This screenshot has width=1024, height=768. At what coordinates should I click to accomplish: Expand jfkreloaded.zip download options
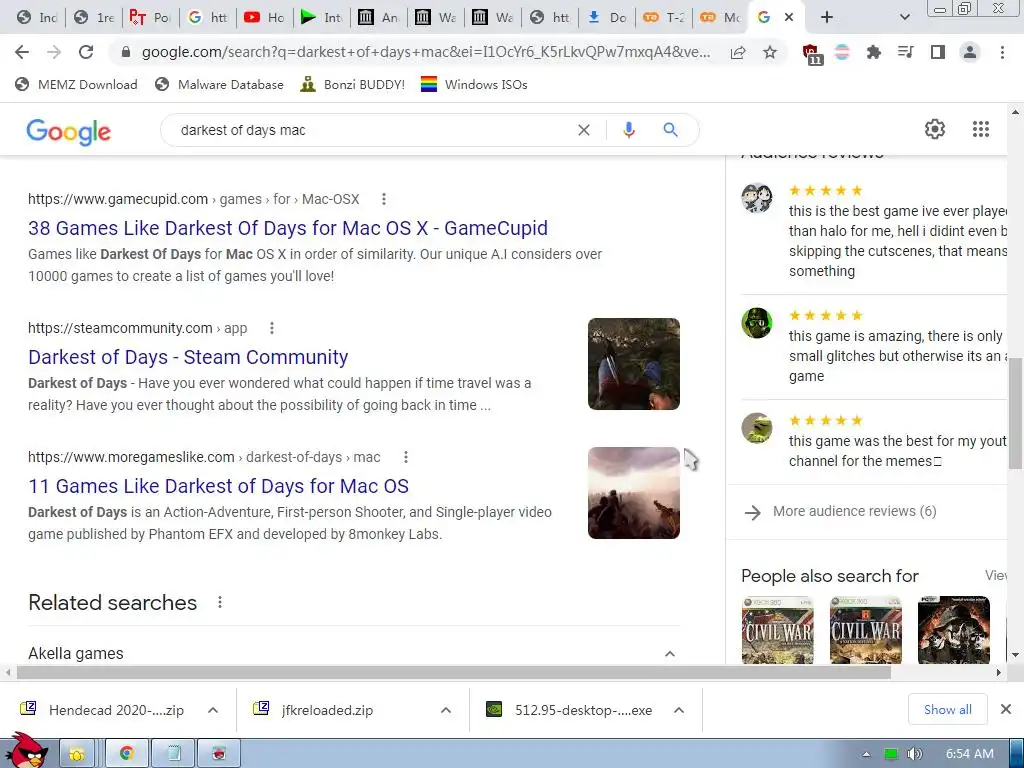[x=446, y=710]
